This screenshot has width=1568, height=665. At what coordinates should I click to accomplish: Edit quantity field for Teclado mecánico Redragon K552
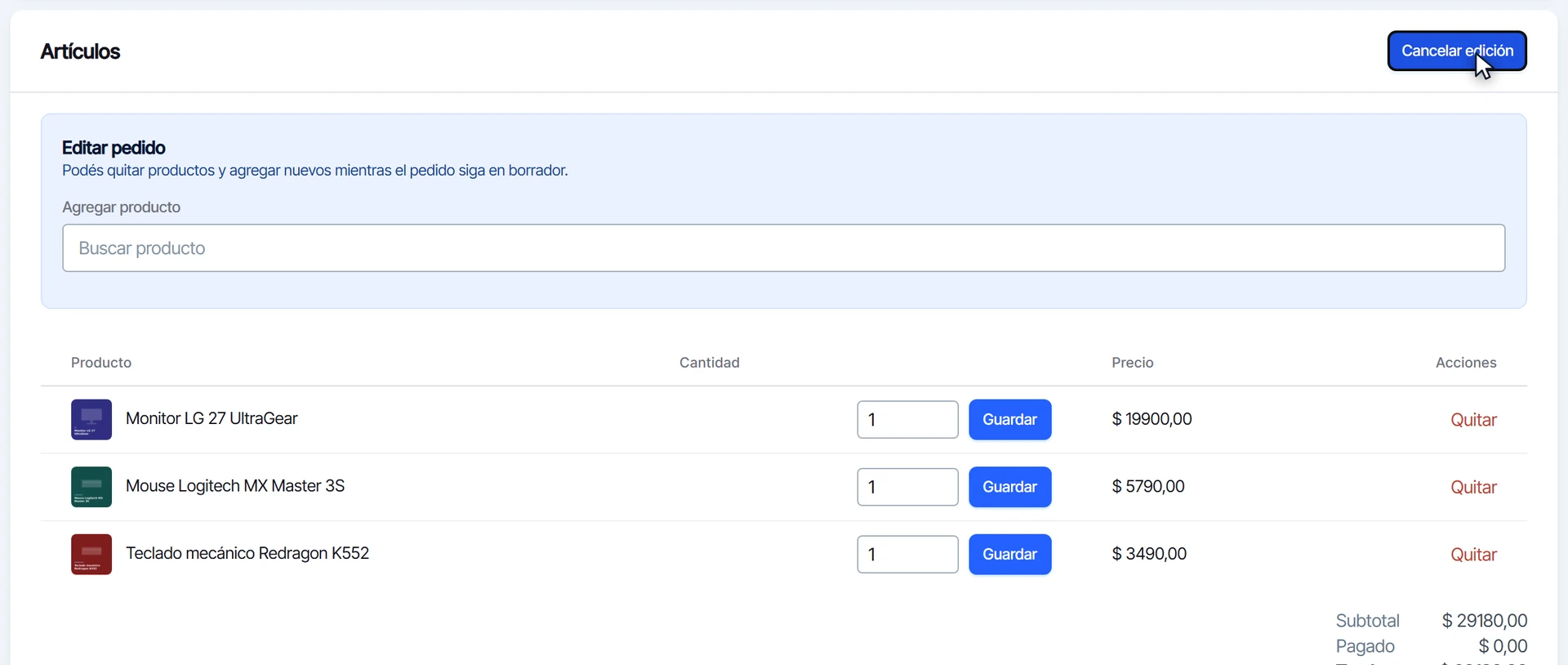click(x=907, y=554)
